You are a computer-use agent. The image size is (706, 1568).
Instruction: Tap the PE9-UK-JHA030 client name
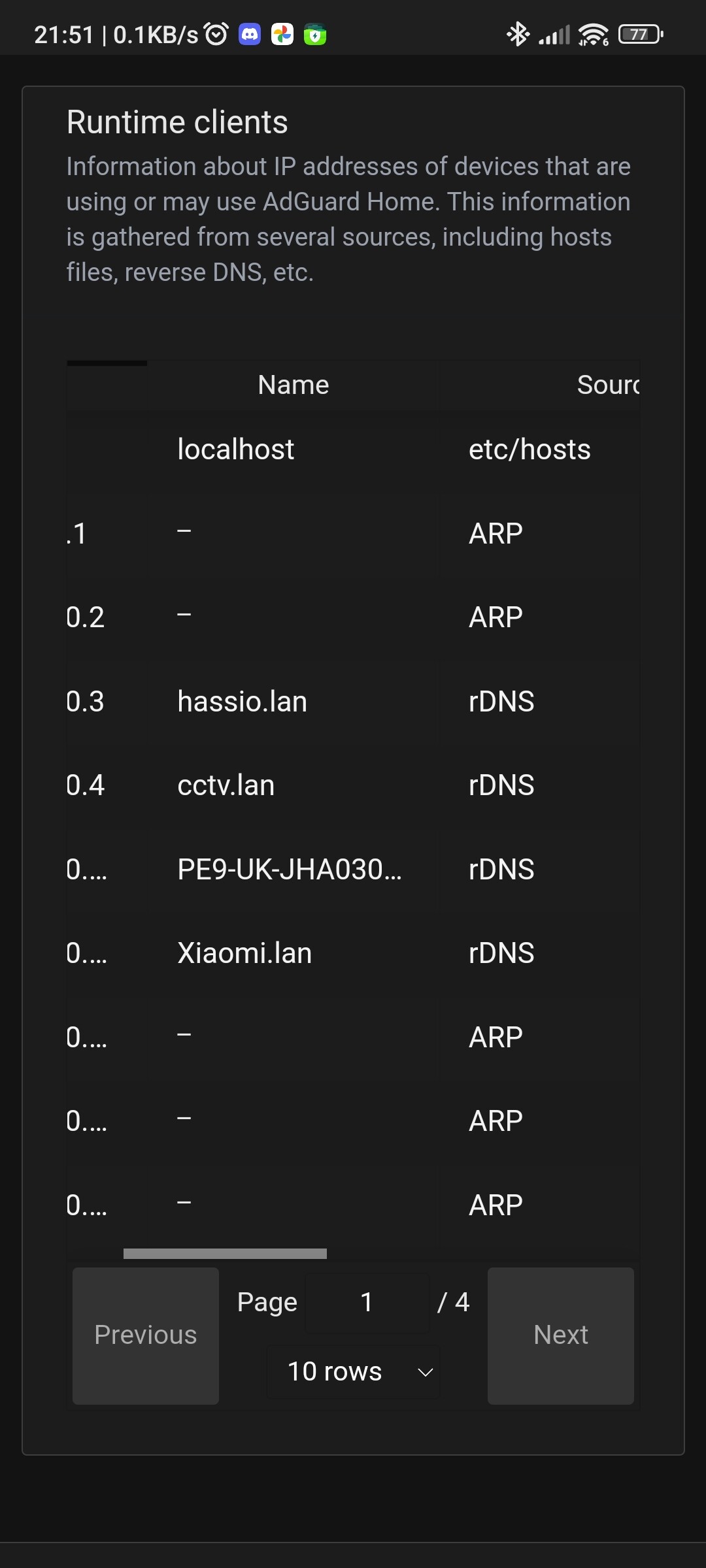pyautogui.click(x=289, y=870)
